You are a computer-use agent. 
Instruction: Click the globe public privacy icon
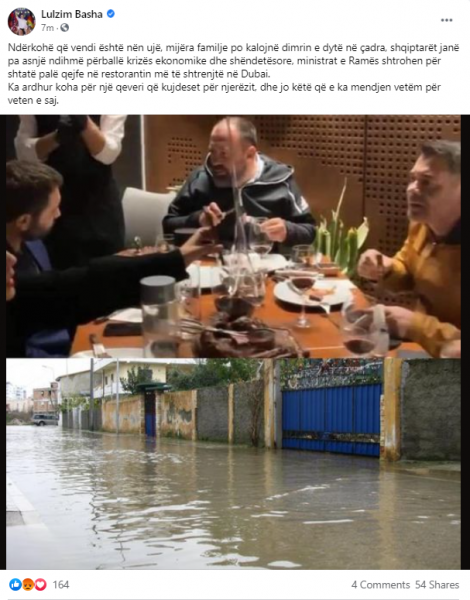coord(65,28)
